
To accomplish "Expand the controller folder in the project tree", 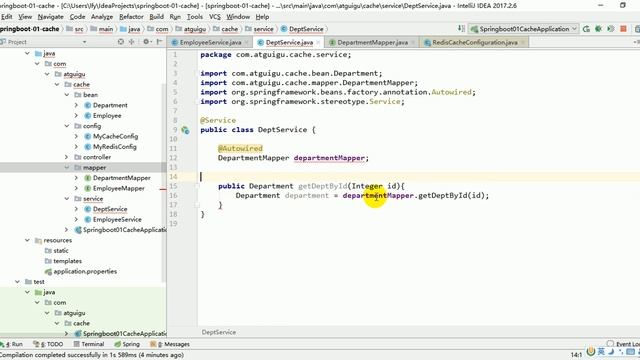I will point(67,157).
